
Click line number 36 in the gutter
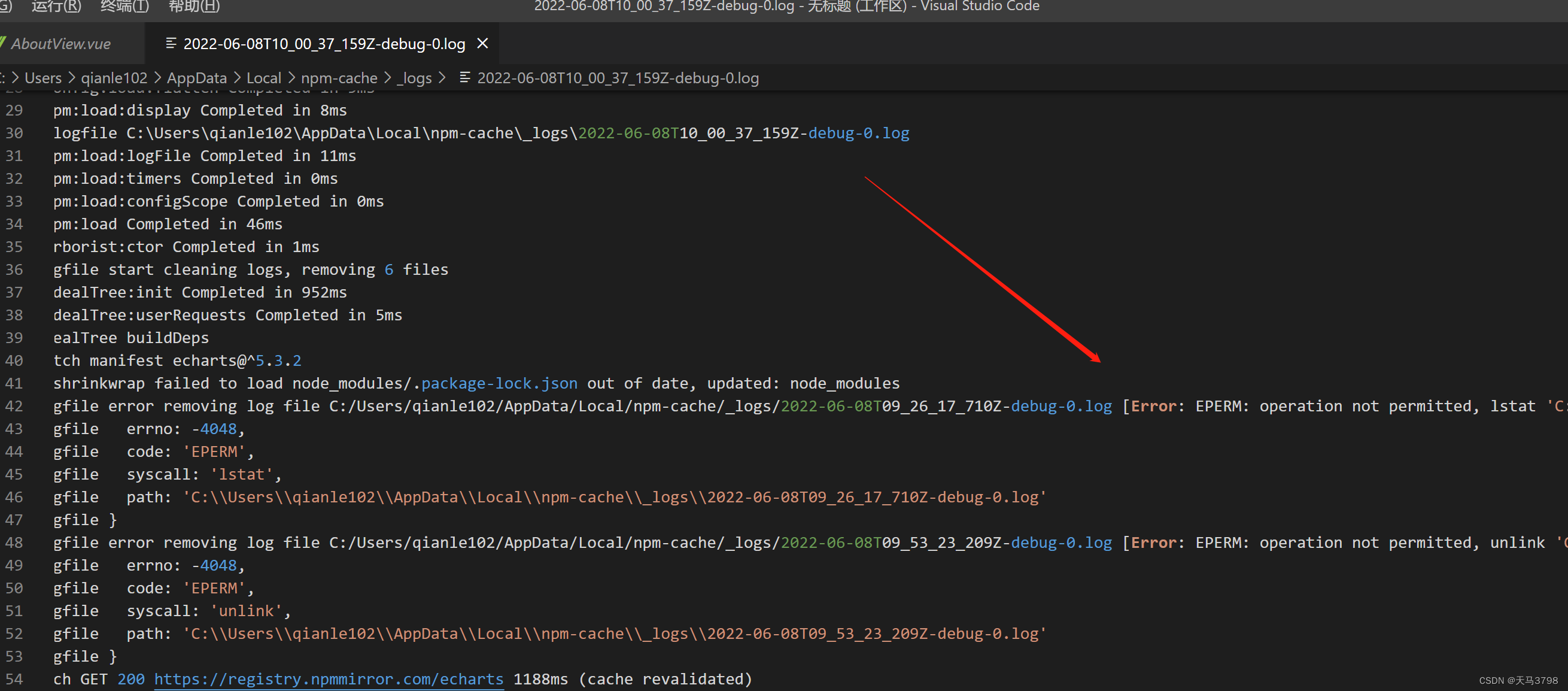14,269
